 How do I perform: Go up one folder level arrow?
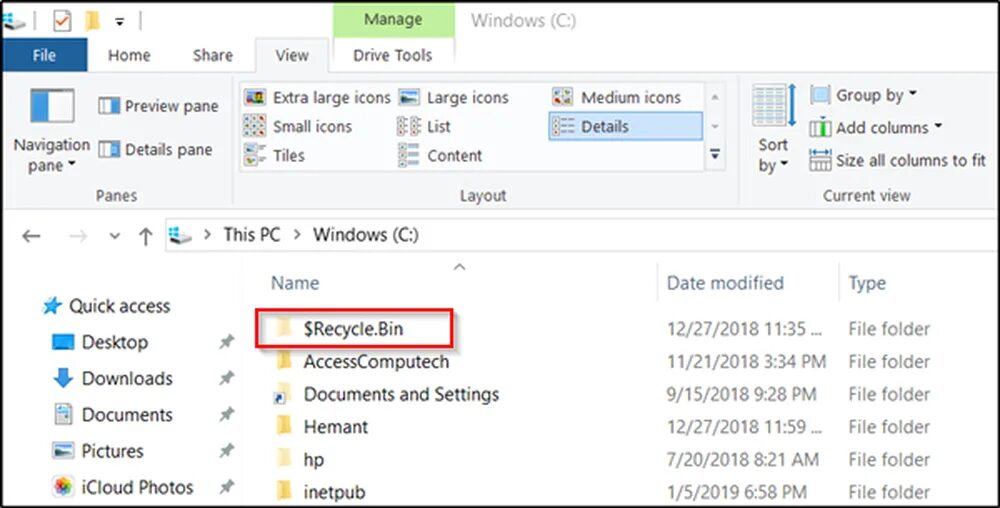coord(145,236)
